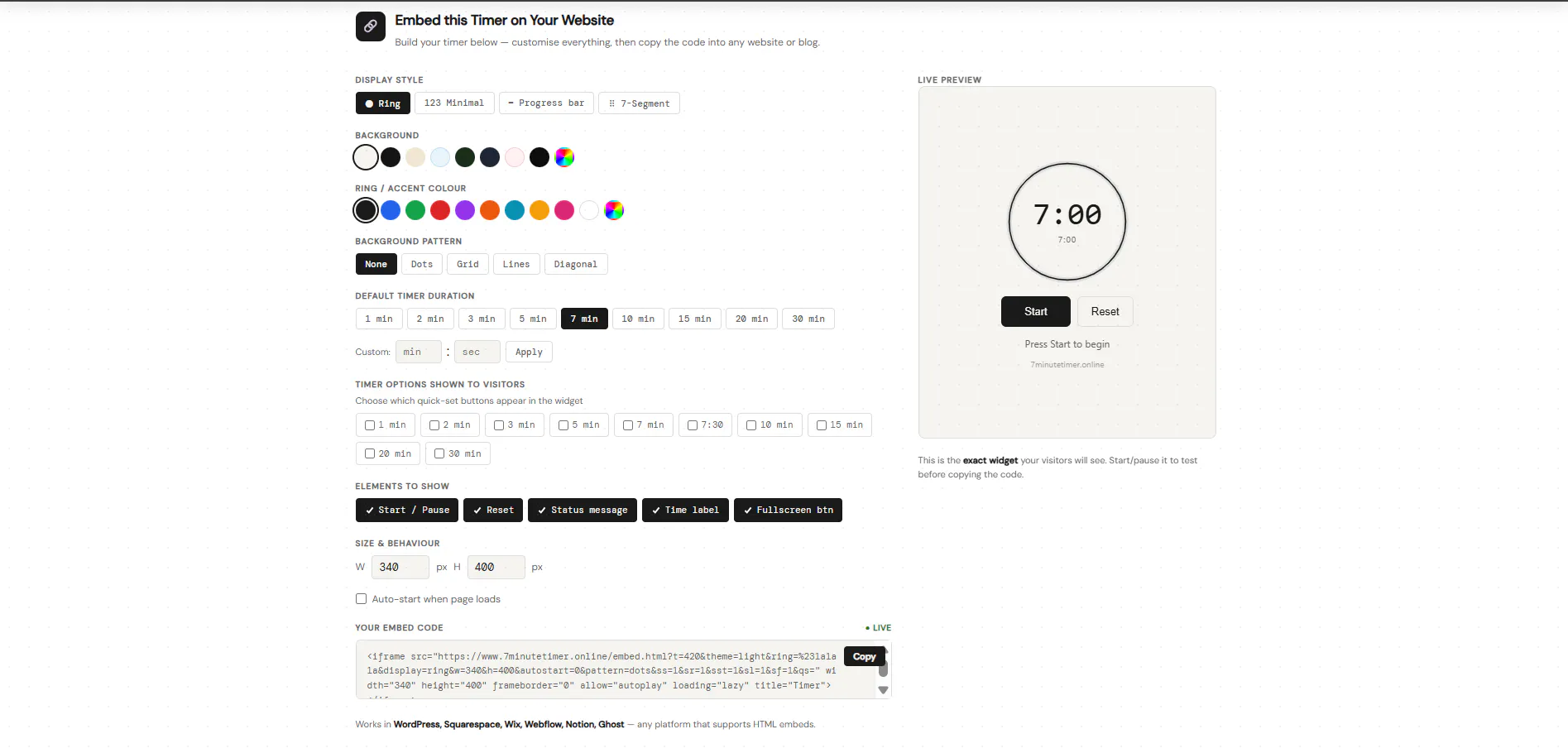Open the rainbow custom accent colour picker
This screenshot has height=753, width=1568.
(x=614, y=210)
